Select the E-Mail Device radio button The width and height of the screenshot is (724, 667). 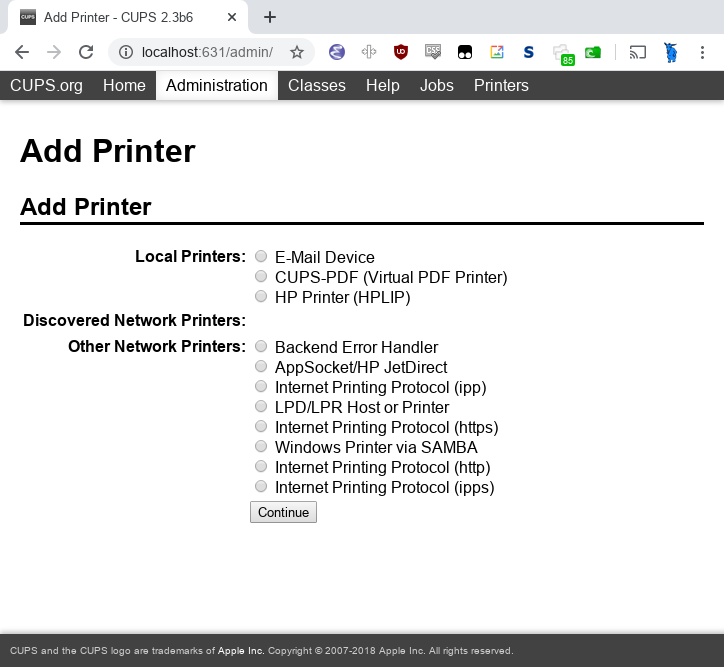(261, 256)
